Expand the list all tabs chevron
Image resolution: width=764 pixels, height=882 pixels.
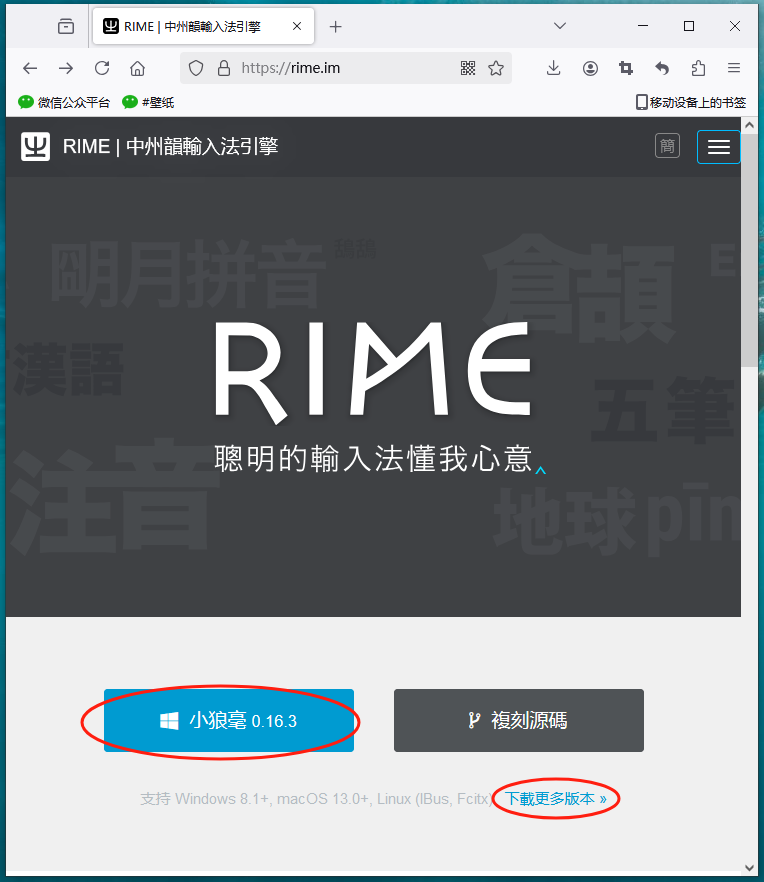(x=560, y=26)
